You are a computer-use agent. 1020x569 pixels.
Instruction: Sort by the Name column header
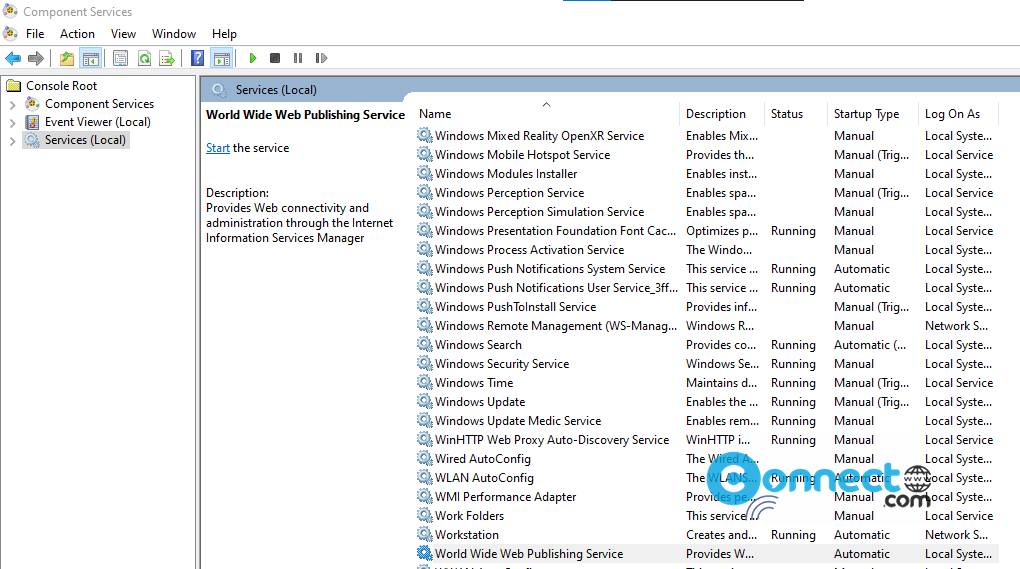click(547, 114)
